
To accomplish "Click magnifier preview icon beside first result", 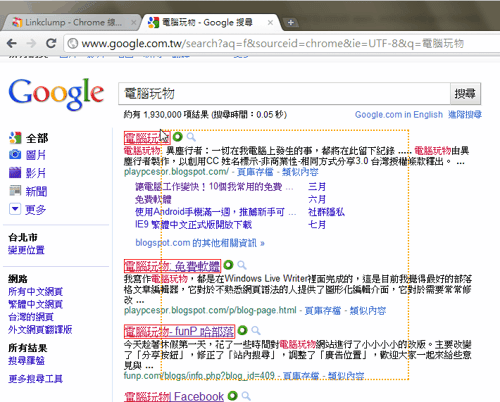I will click(x=191, y=137).
